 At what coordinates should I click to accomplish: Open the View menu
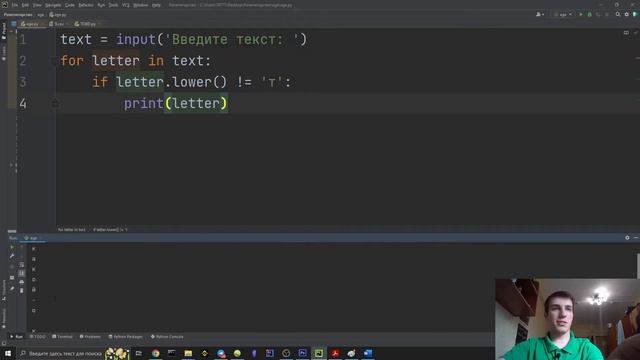point(37,5)
